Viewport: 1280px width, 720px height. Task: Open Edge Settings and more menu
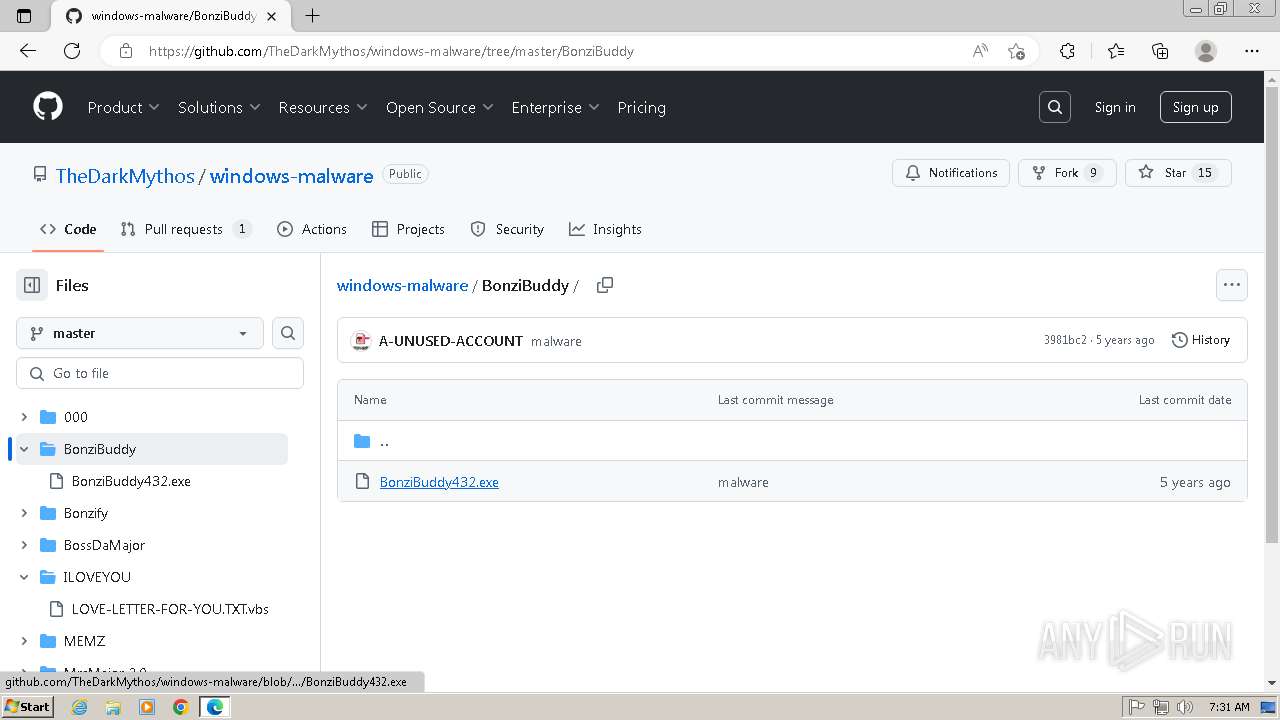(1251, 51)
